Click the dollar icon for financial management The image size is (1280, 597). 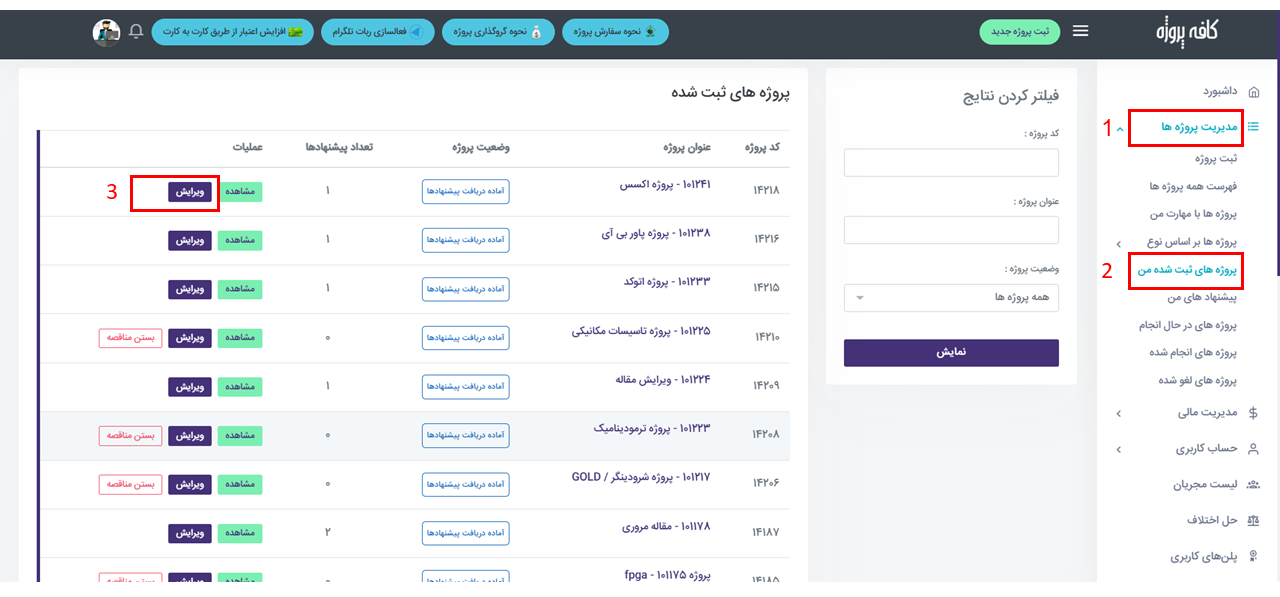pos(1254,412)
